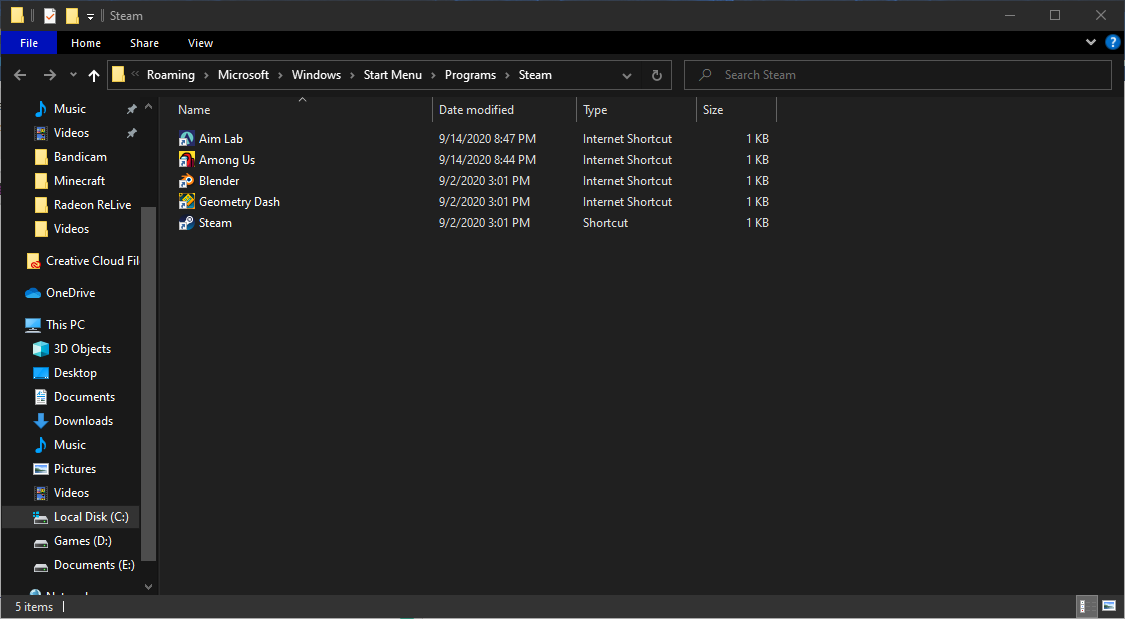This screenshot has height=619, width=1125.
Task: Open pinned Music quick access folder
Action: coord(60,109)
